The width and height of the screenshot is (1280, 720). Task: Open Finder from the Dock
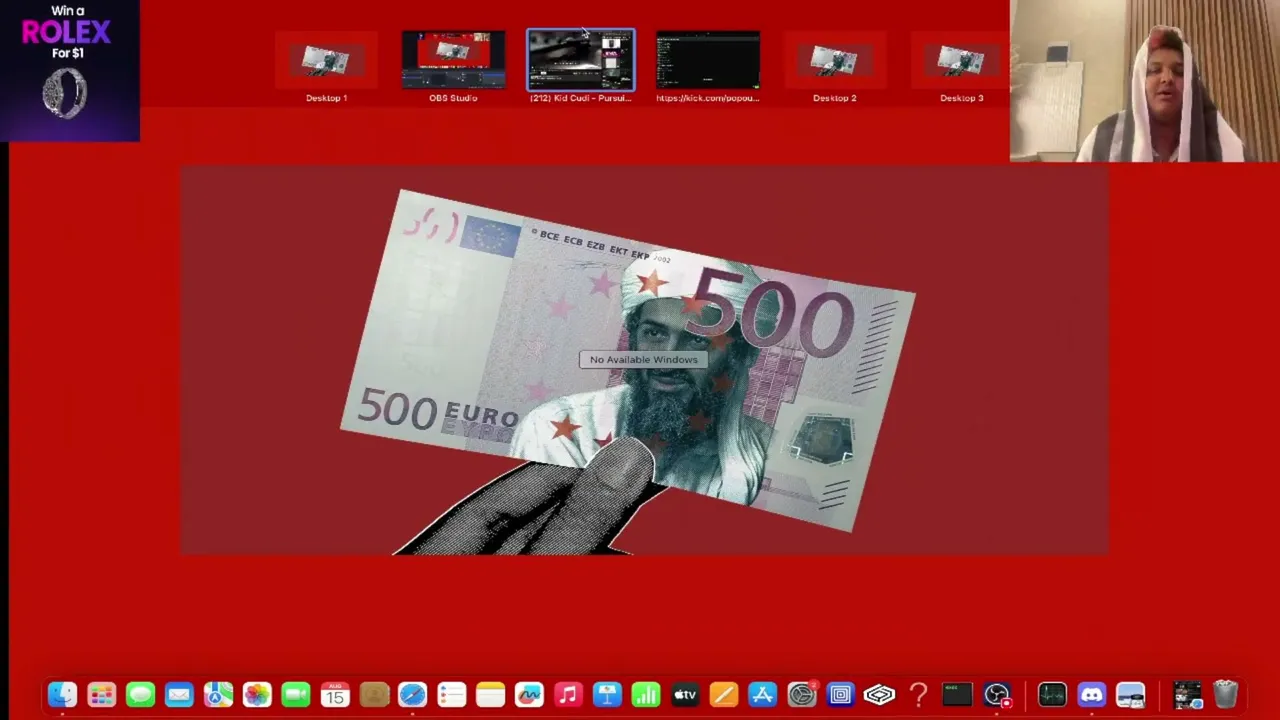tap(62, 694)
